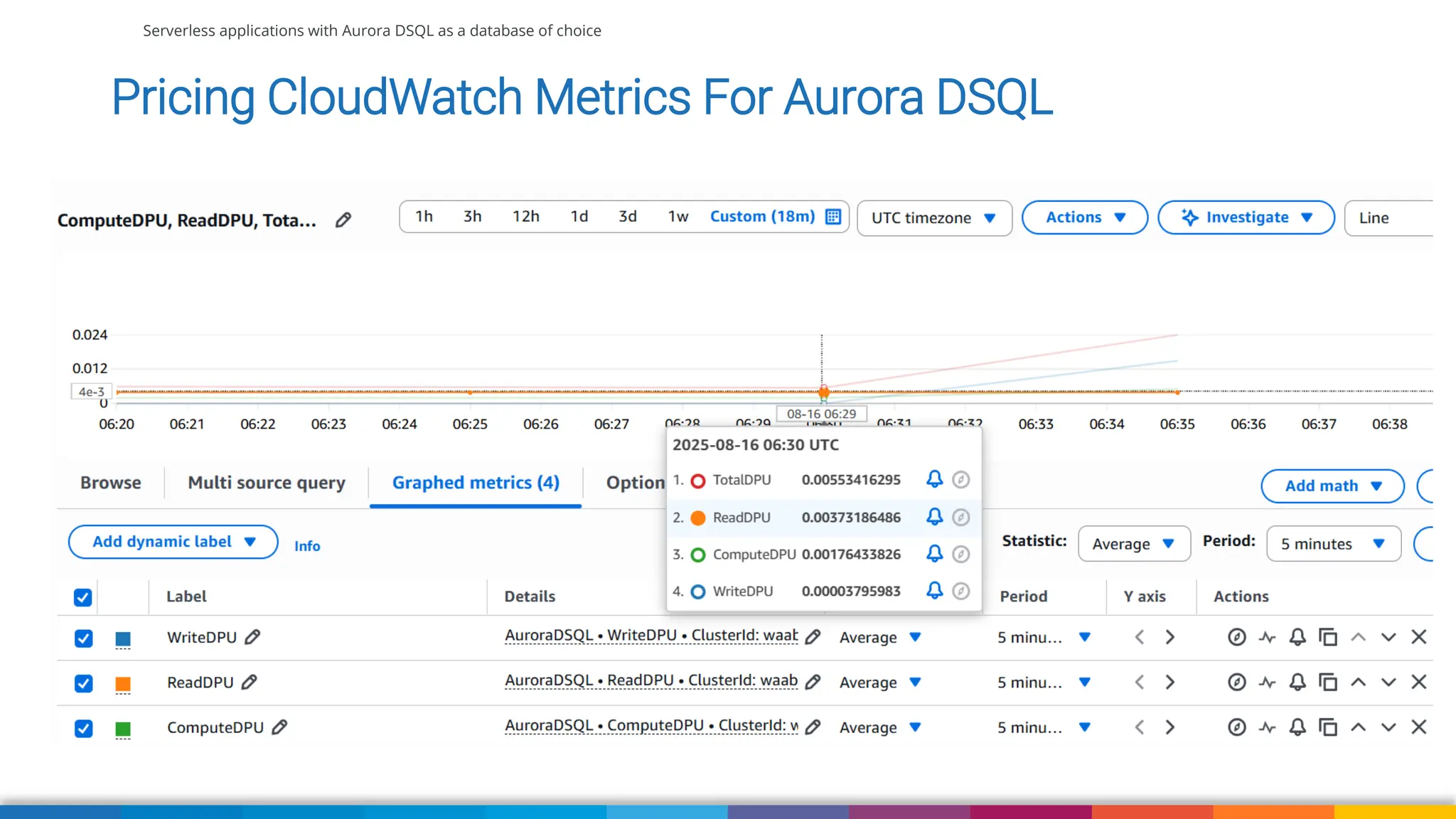Shift ComputeDPU to left Y axis
Viewport: 1456px width, 819px height.
pyautogui.click(x=1140, y=727)
